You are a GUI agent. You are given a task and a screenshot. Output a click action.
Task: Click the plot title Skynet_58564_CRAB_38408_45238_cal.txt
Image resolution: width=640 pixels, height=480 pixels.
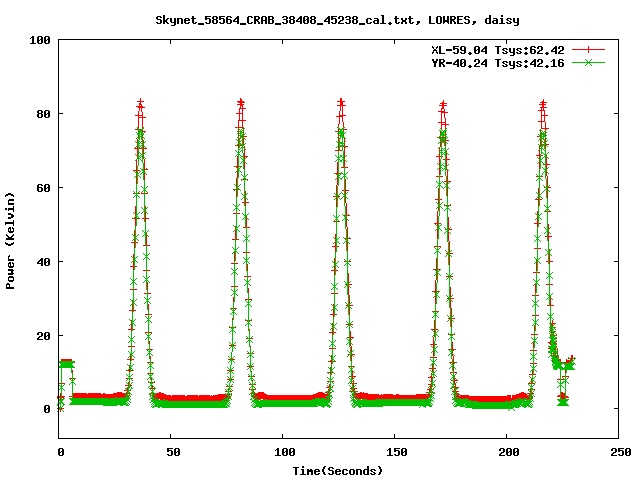tap(288, 20)
